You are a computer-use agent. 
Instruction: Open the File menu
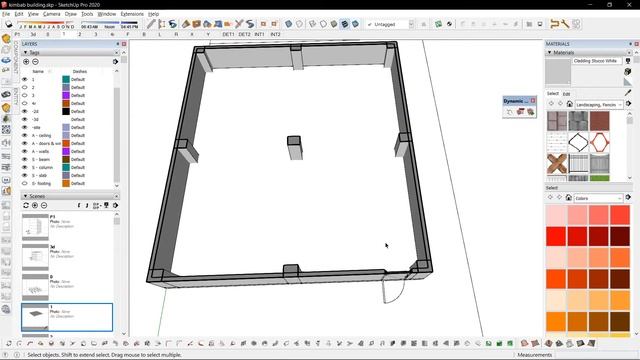coord(6,14)
